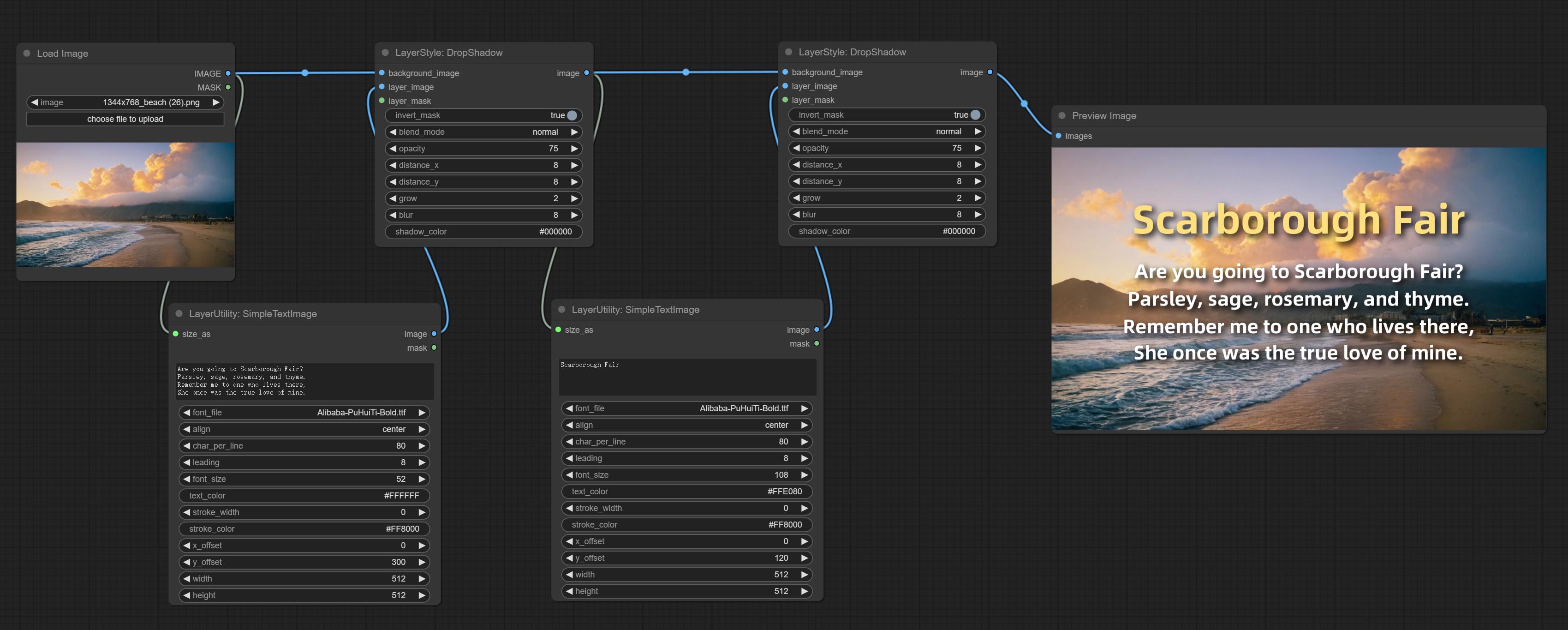Click the MASK output socket on Load Image
The image size is (1568, 630).
[x=228, y=88]
